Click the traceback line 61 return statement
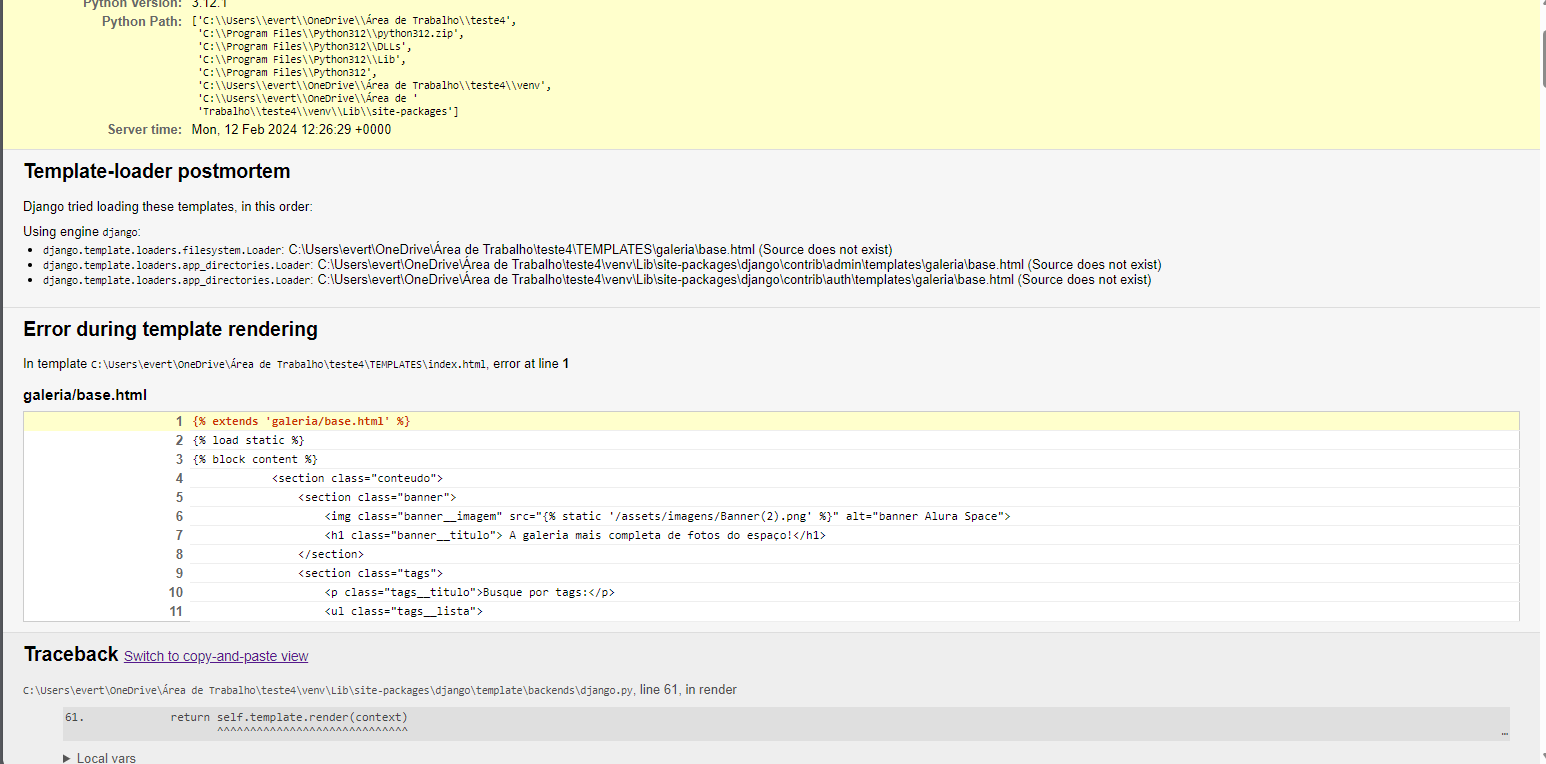This screenshot has width=1546, height=764. (289, 717)
